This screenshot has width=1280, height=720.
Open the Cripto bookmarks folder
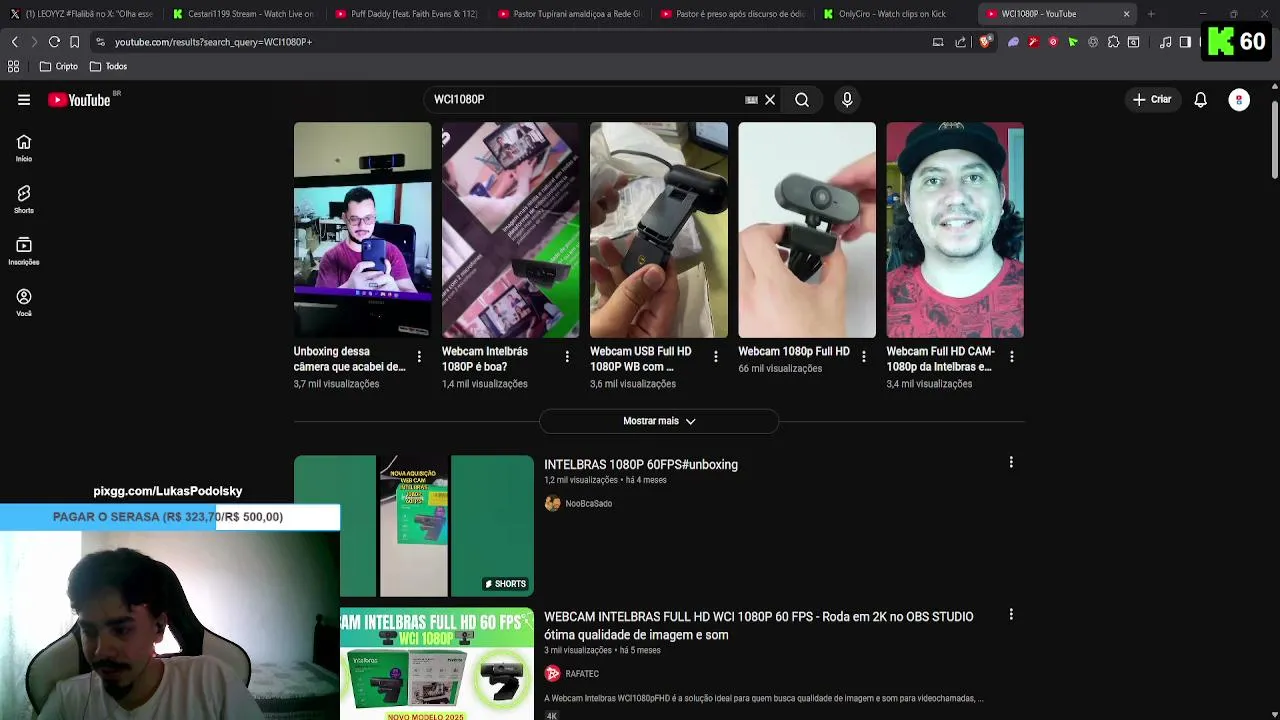(x=59, y=66)
